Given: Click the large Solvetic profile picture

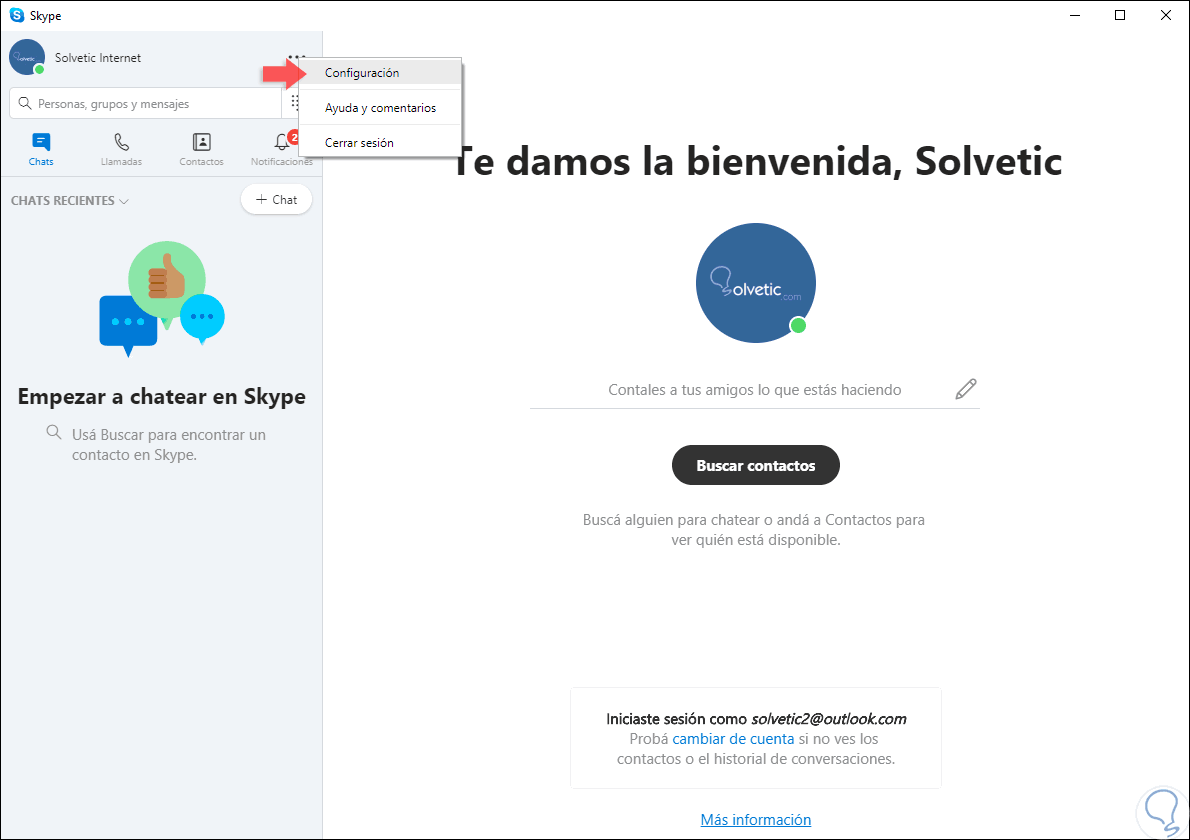Looking at the screenshot, I should 755,283.
